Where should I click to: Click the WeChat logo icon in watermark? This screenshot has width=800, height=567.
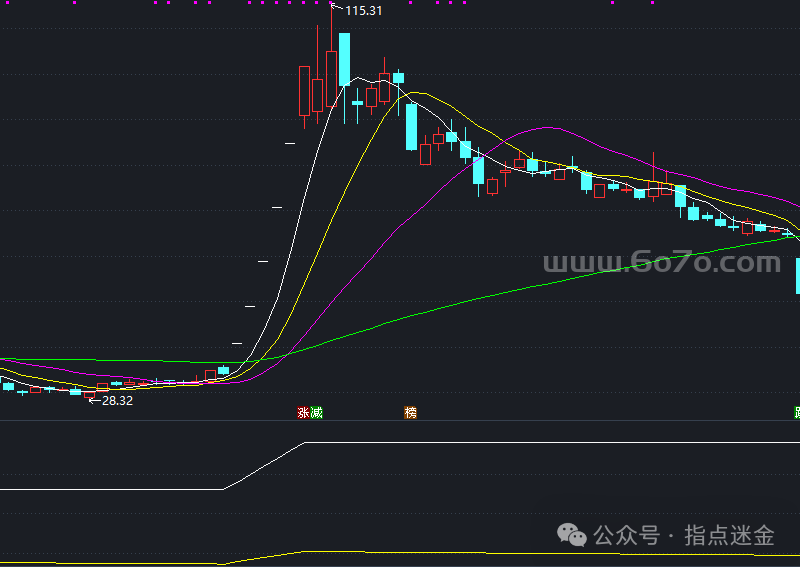[573, 536]
